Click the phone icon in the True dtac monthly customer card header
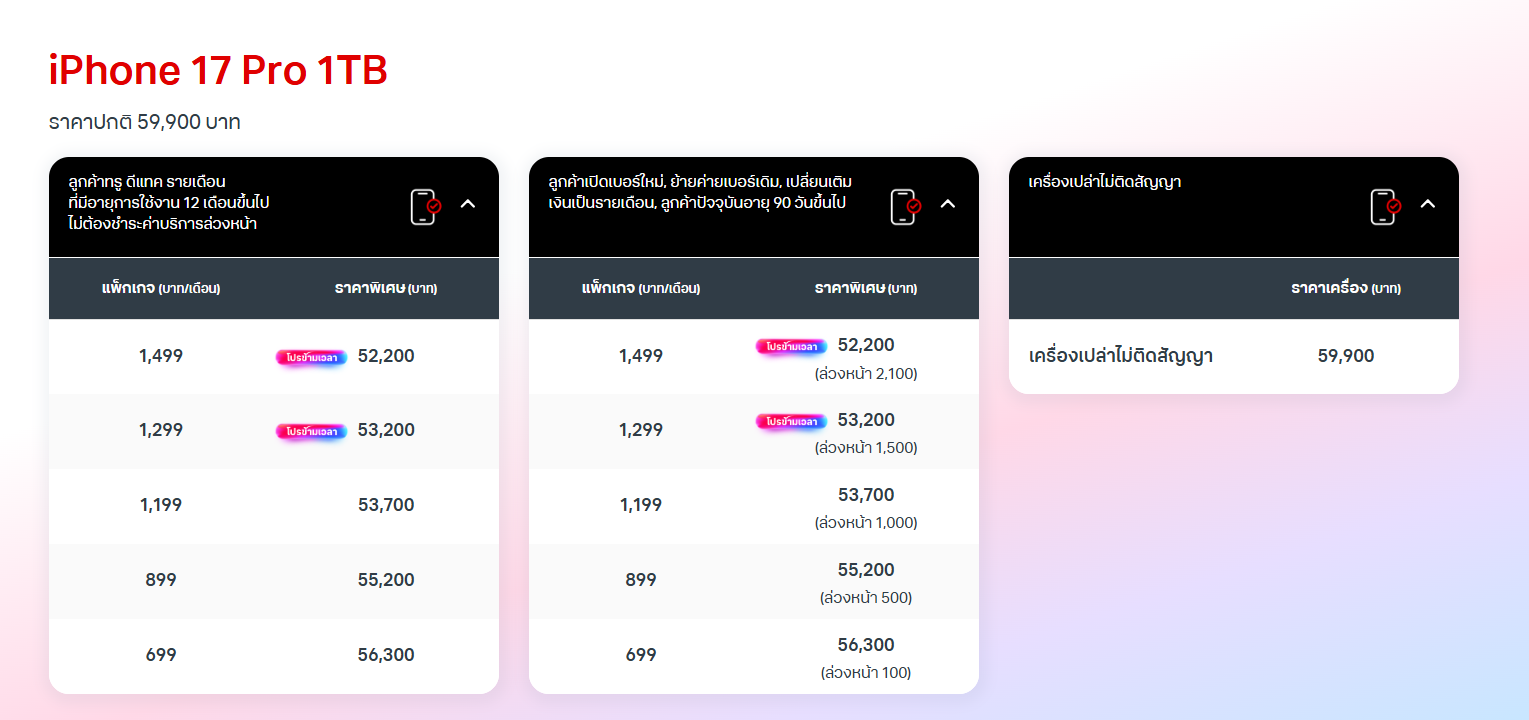Screen dimensions: 1529x720 point(425,207)
